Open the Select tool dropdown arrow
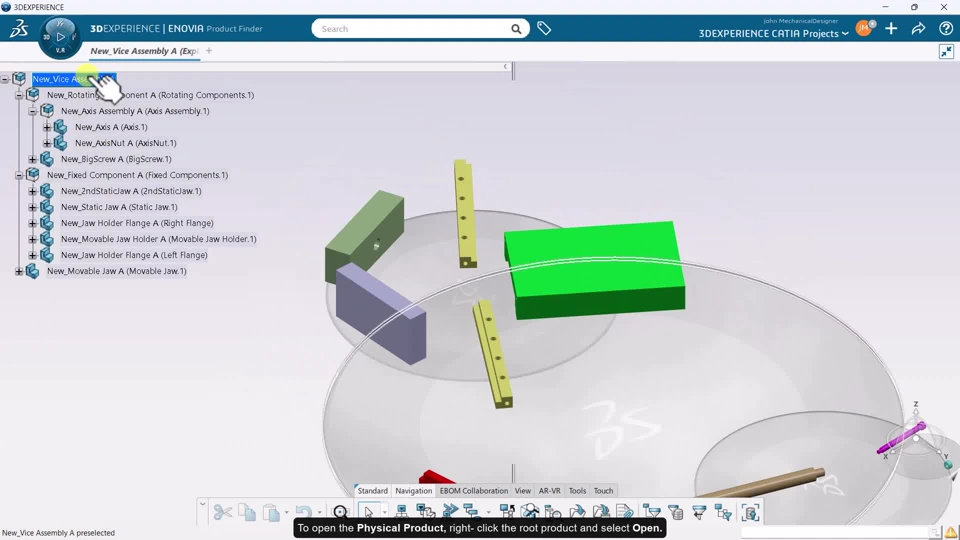 pos(384,512)
